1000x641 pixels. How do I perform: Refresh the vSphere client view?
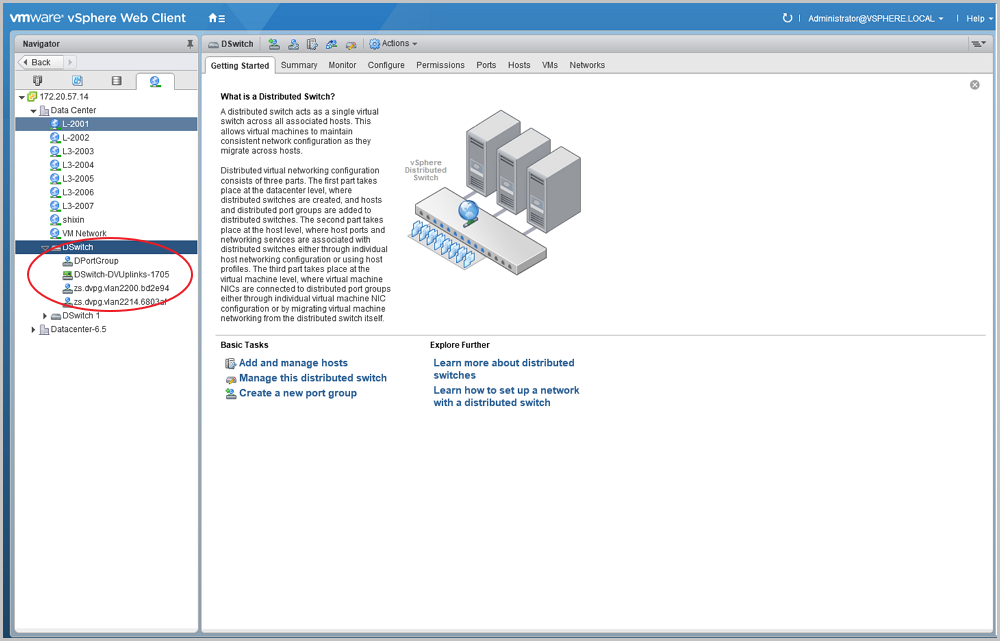click(x=787, y=18)
